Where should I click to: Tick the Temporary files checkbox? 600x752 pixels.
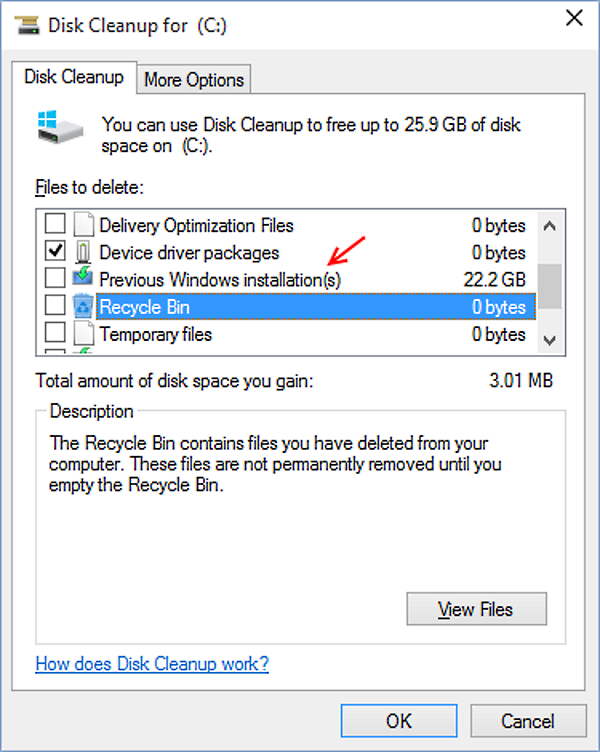tap(55, 332)
